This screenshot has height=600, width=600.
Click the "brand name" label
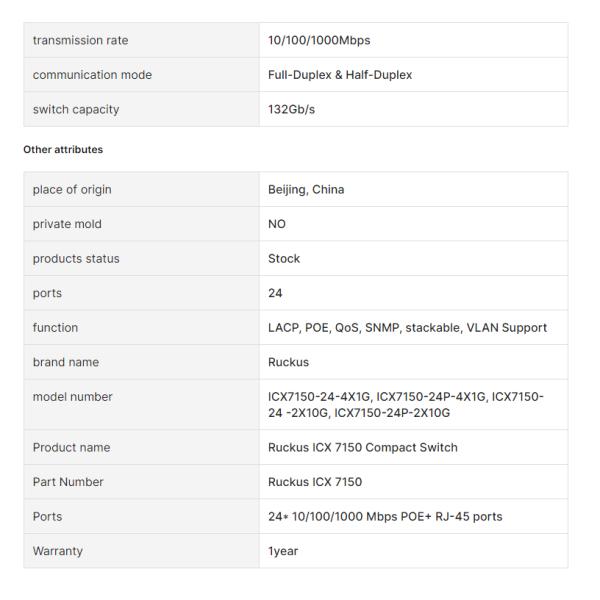pyautogui.click(x=66, y=362)
